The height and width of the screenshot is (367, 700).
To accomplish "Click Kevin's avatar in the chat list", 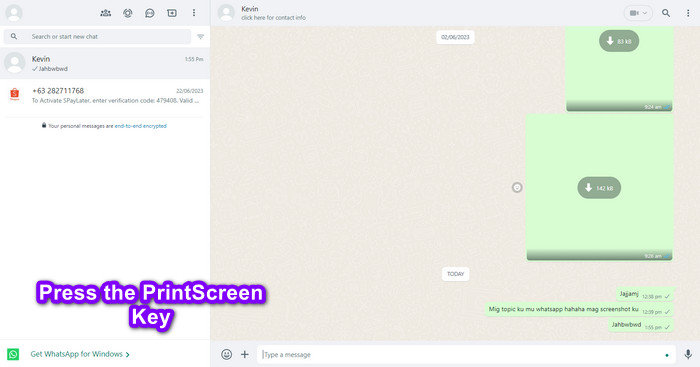I will coord(14,63).
